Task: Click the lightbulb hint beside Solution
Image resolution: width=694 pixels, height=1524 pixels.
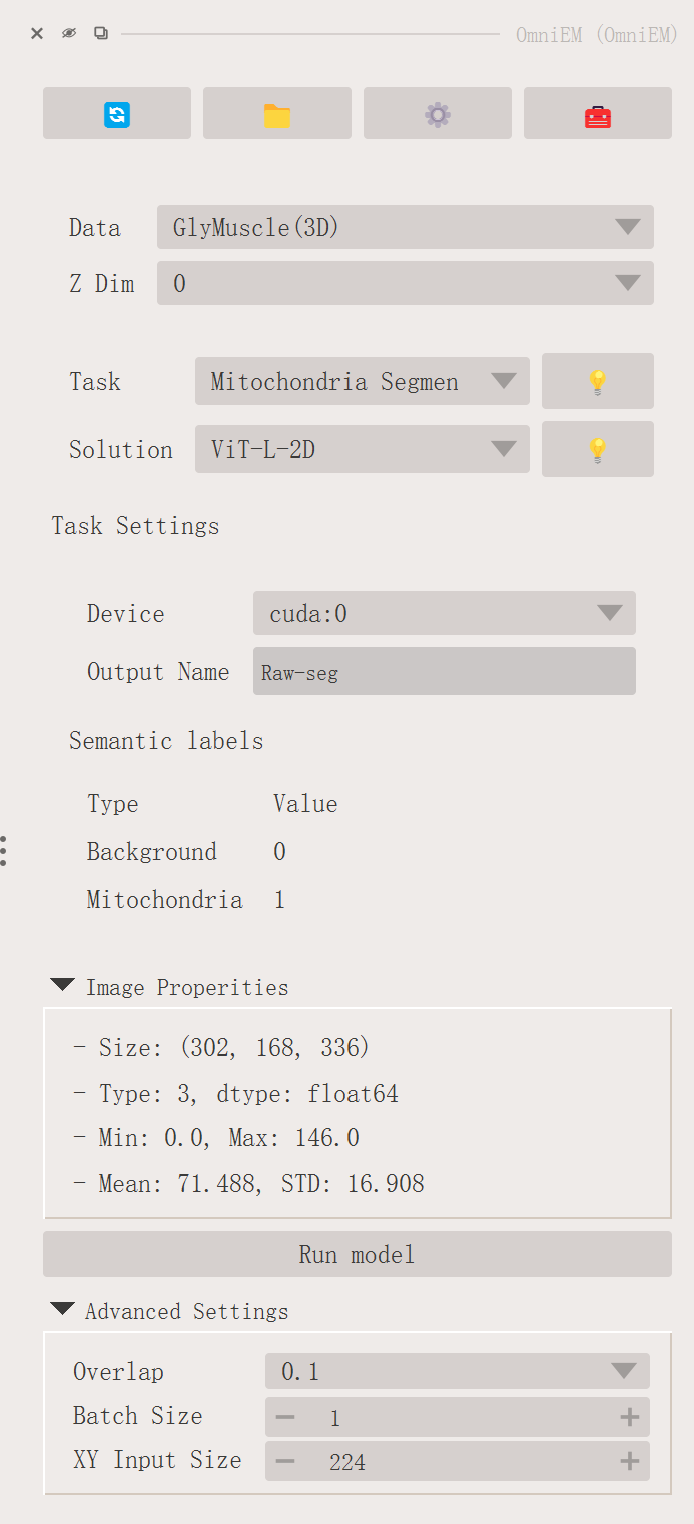Action: coord(597,449)
